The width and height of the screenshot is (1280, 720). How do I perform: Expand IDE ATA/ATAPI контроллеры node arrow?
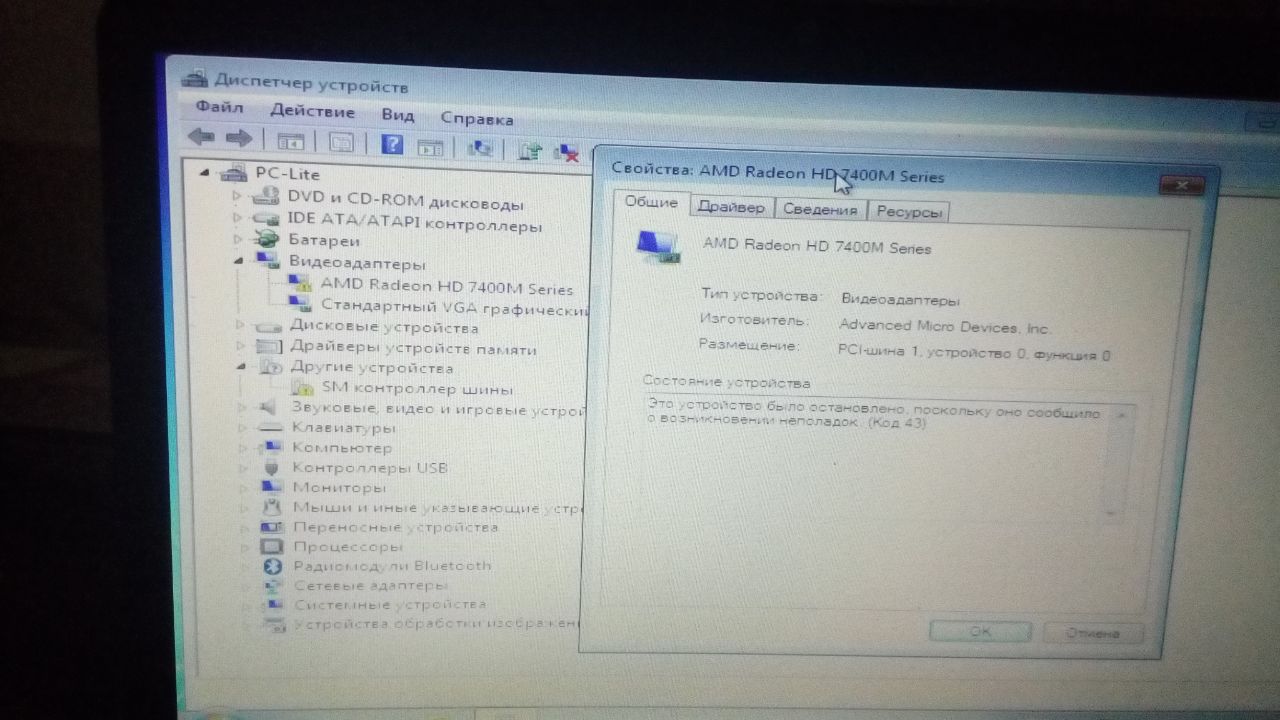(238, 216)
